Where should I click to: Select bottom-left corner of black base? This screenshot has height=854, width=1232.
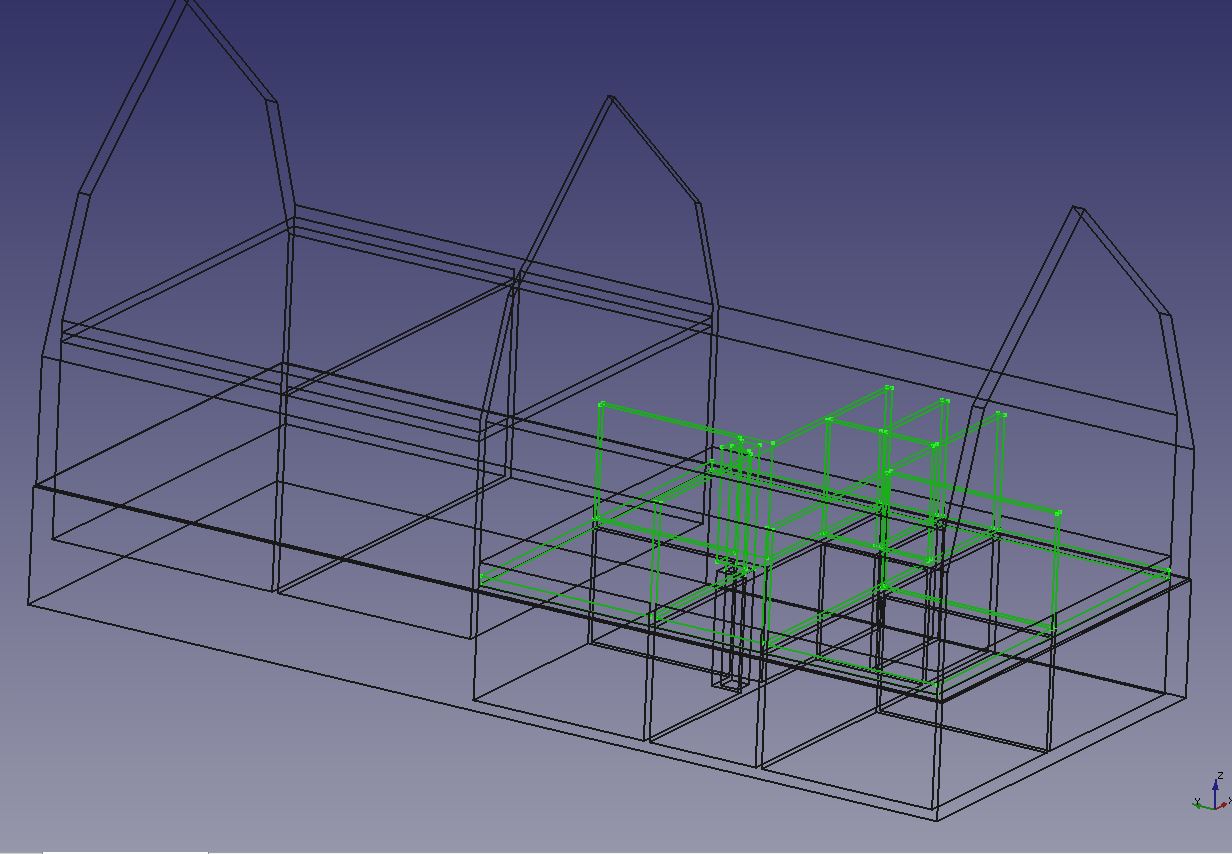28,603
